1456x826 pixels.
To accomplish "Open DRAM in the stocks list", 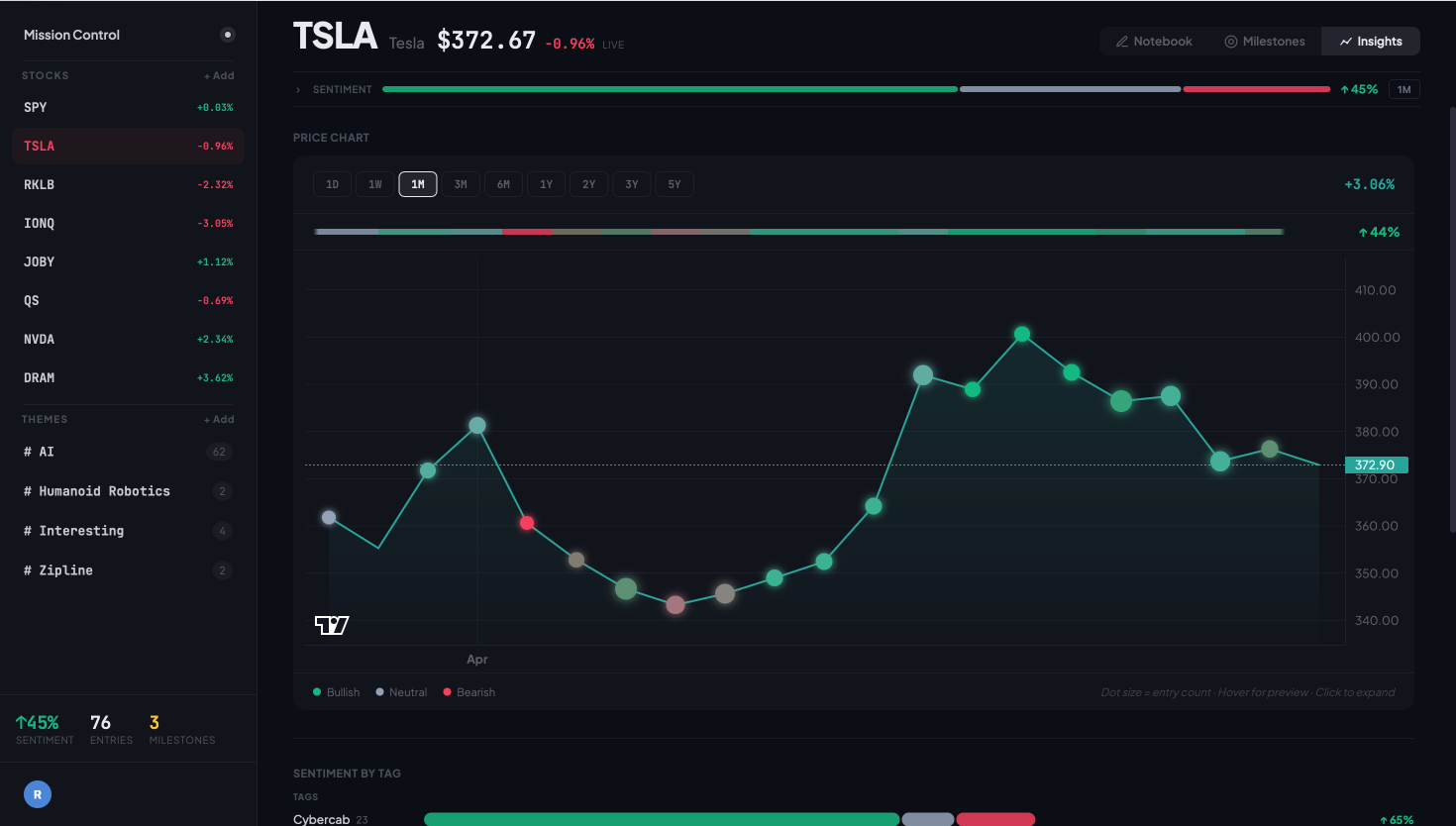I will click(128, 377).
